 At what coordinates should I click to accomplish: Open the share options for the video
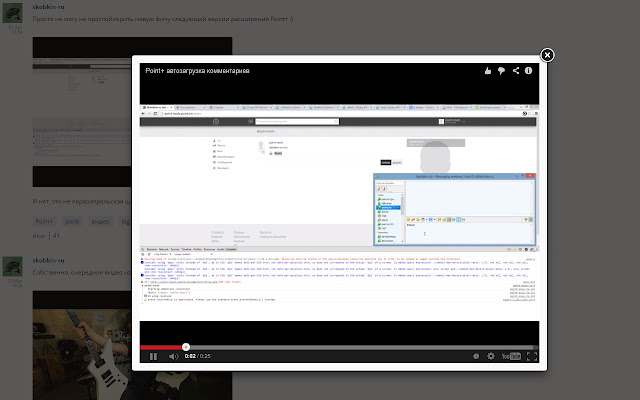[x=516, y=71]
